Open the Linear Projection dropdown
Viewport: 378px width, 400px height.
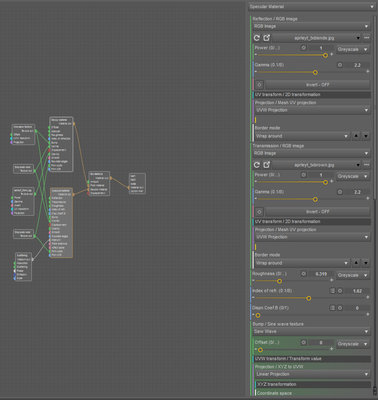312,374
